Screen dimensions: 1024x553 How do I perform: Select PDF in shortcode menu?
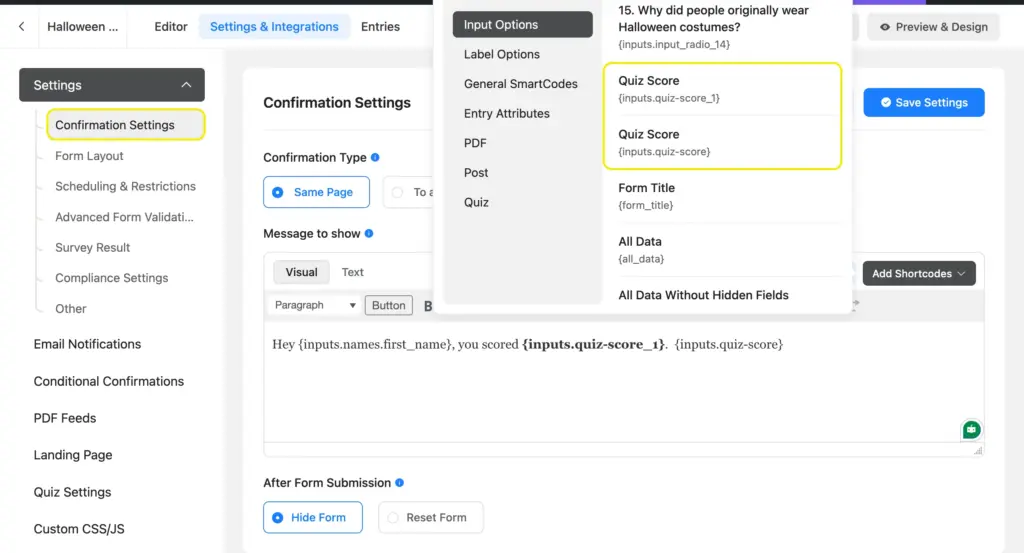coord(475,143)
